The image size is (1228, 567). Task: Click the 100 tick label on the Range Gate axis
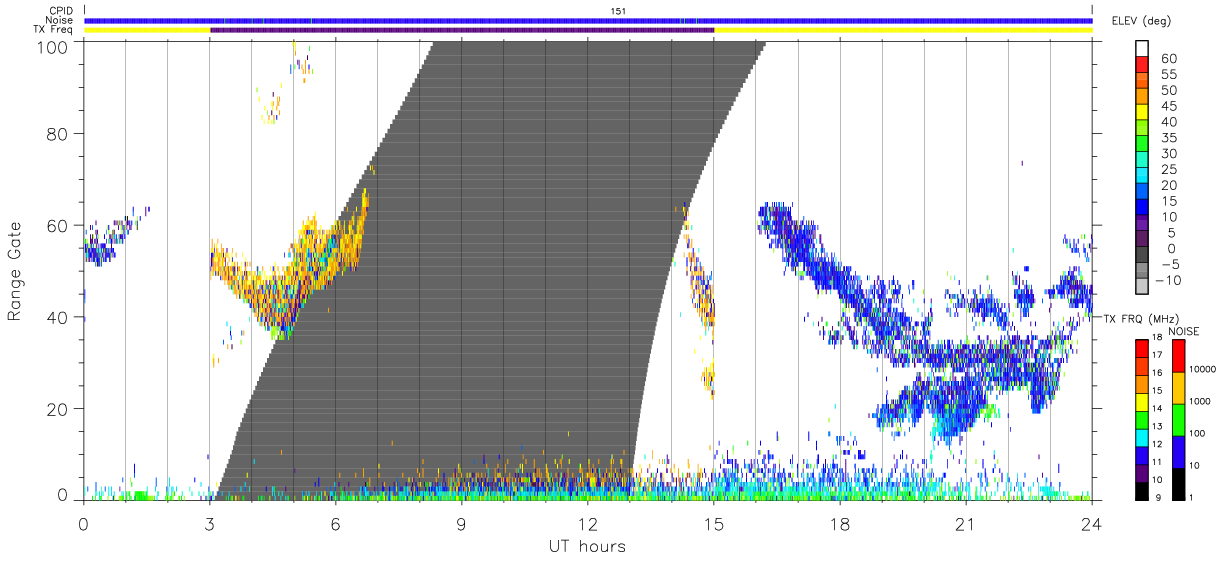(52, 47)
